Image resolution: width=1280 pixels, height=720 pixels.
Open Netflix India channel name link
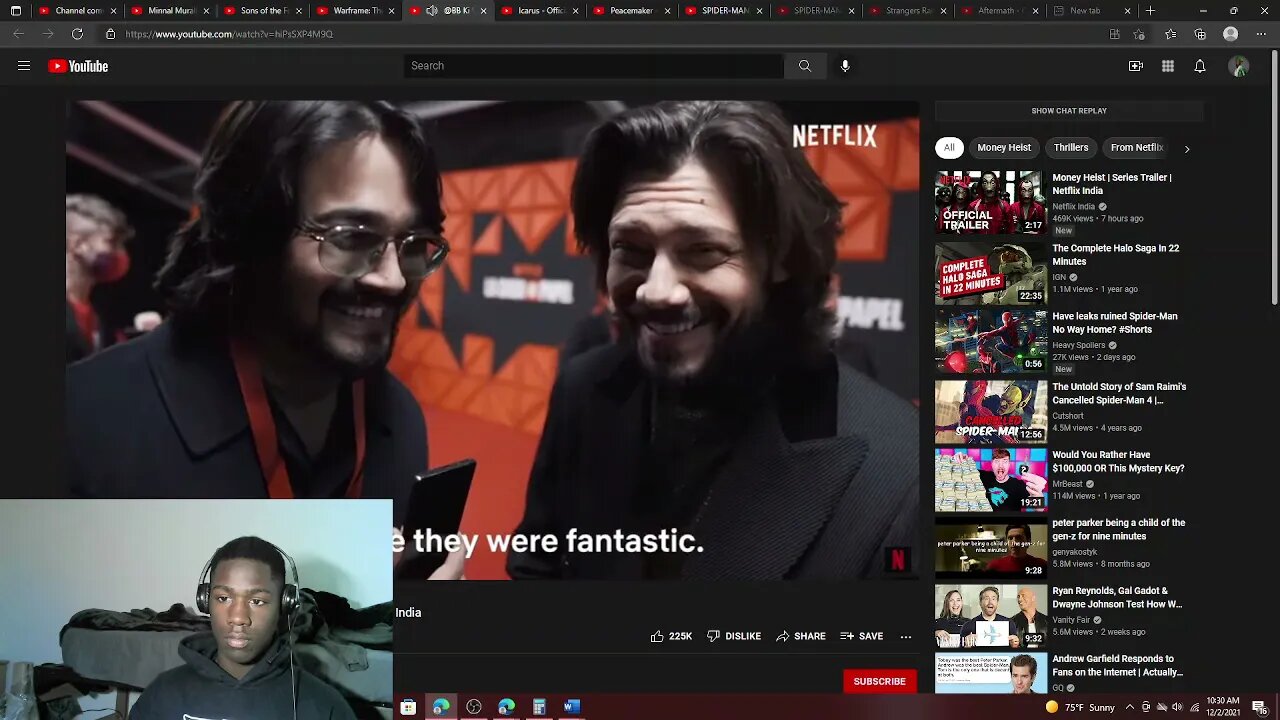click(x=1073, y=207)
